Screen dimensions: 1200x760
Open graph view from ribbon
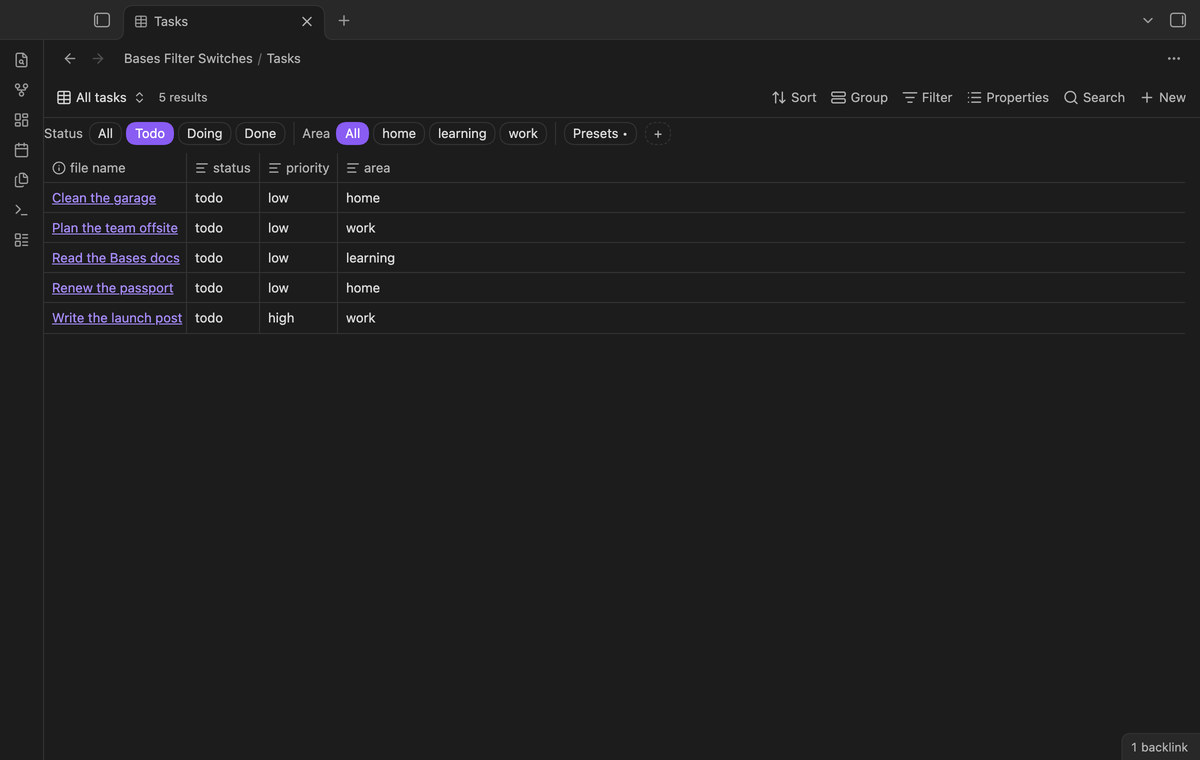[21, 90]
